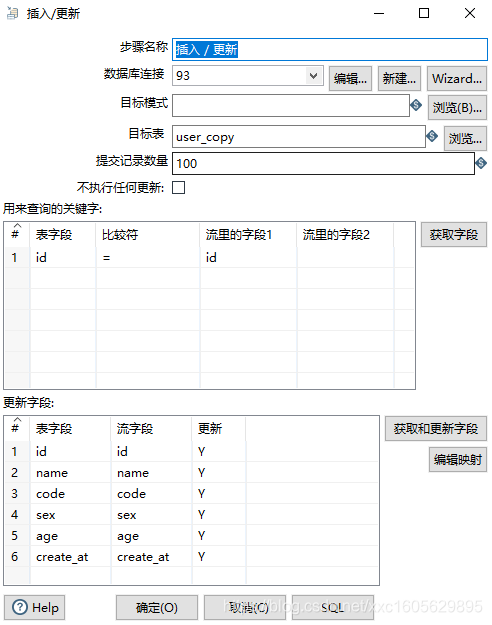The height and width of the screenshot is (625, 492).
Task: Select create_at cell in 表字段 column
Action: coord(70,557)
